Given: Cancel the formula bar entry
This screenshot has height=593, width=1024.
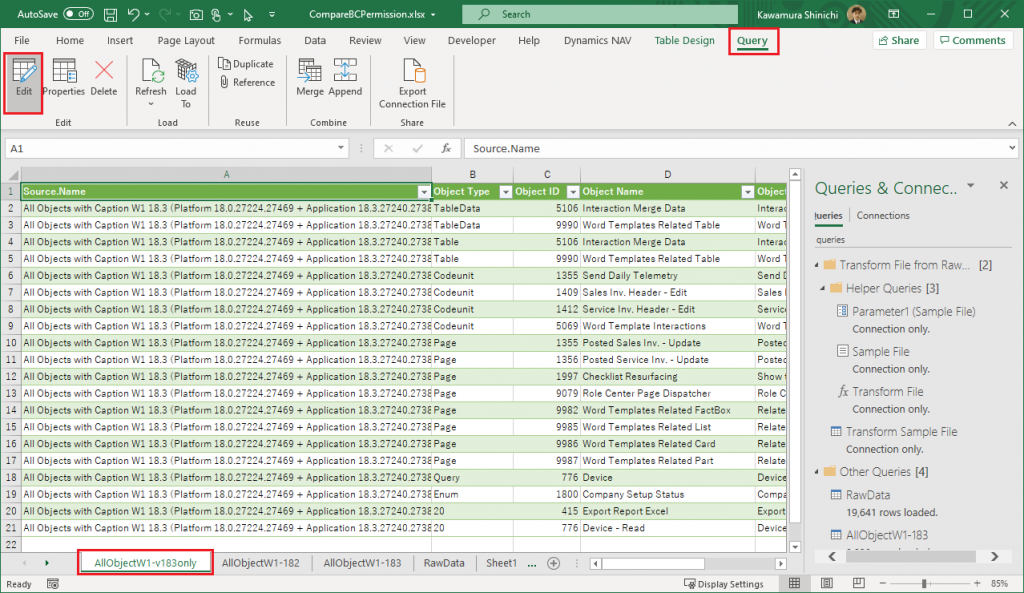Looking at the screenshot, I should pos(389,149).
